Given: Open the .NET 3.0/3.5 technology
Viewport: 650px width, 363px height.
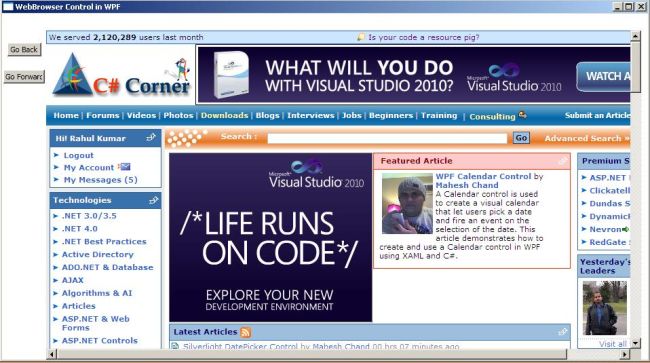Looking at the screenshot, I should coord(89,216).
